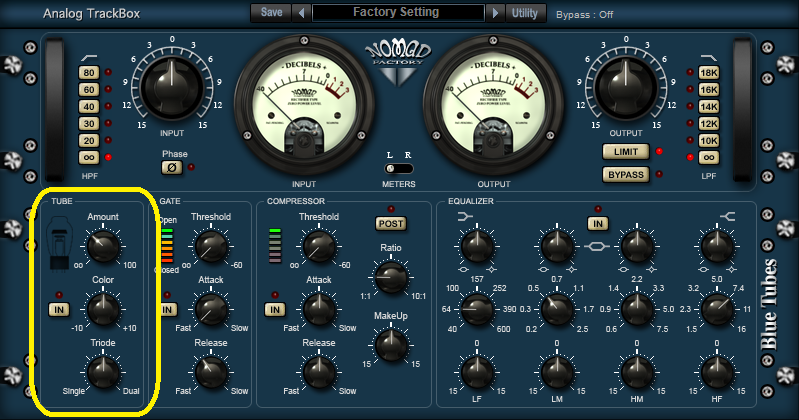Click the Compressor Attack knob
Viewport: 799px width, 420px height.
point(319,309)
